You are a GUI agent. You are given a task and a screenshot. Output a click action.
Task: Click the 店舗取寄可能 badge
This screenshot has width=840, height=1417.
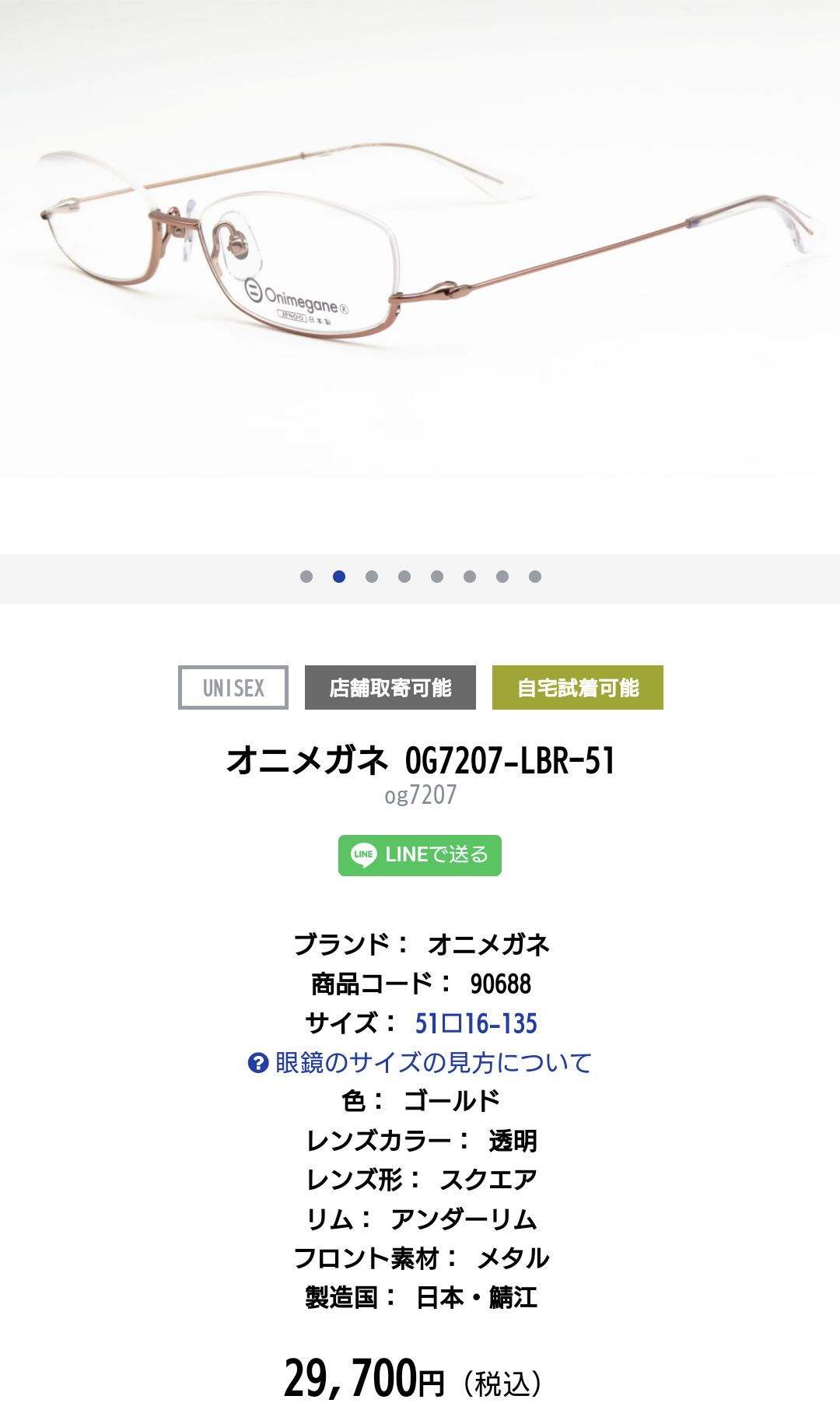390,688
